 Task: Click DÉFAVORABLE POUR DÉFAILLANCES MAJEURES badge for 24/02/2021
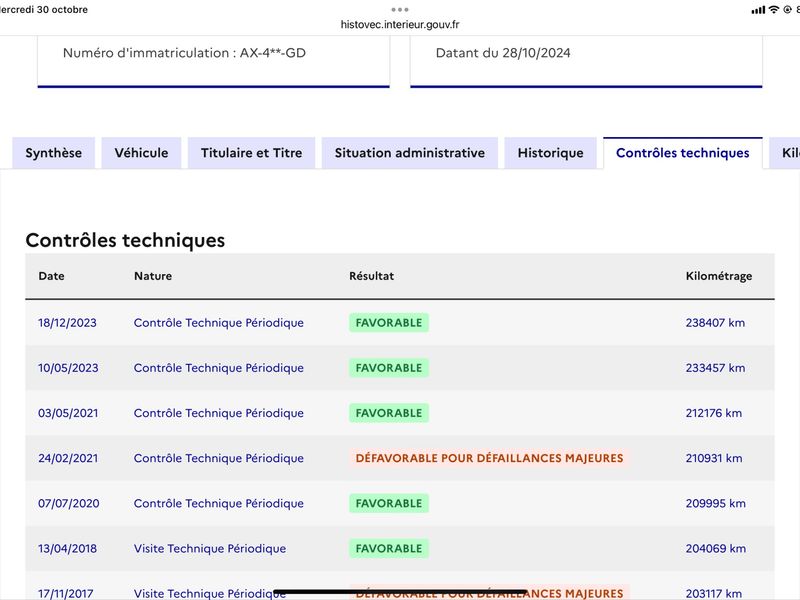(489, 458)
